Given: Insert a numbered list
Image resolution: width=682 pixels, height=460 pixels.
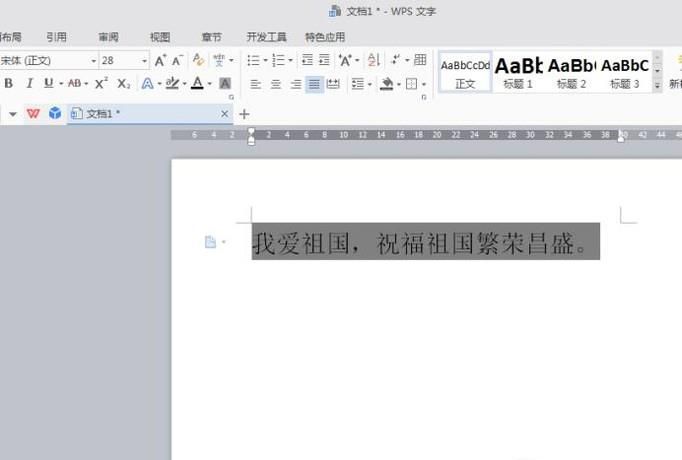Looking at the screenshot, I should pos(278,60).
